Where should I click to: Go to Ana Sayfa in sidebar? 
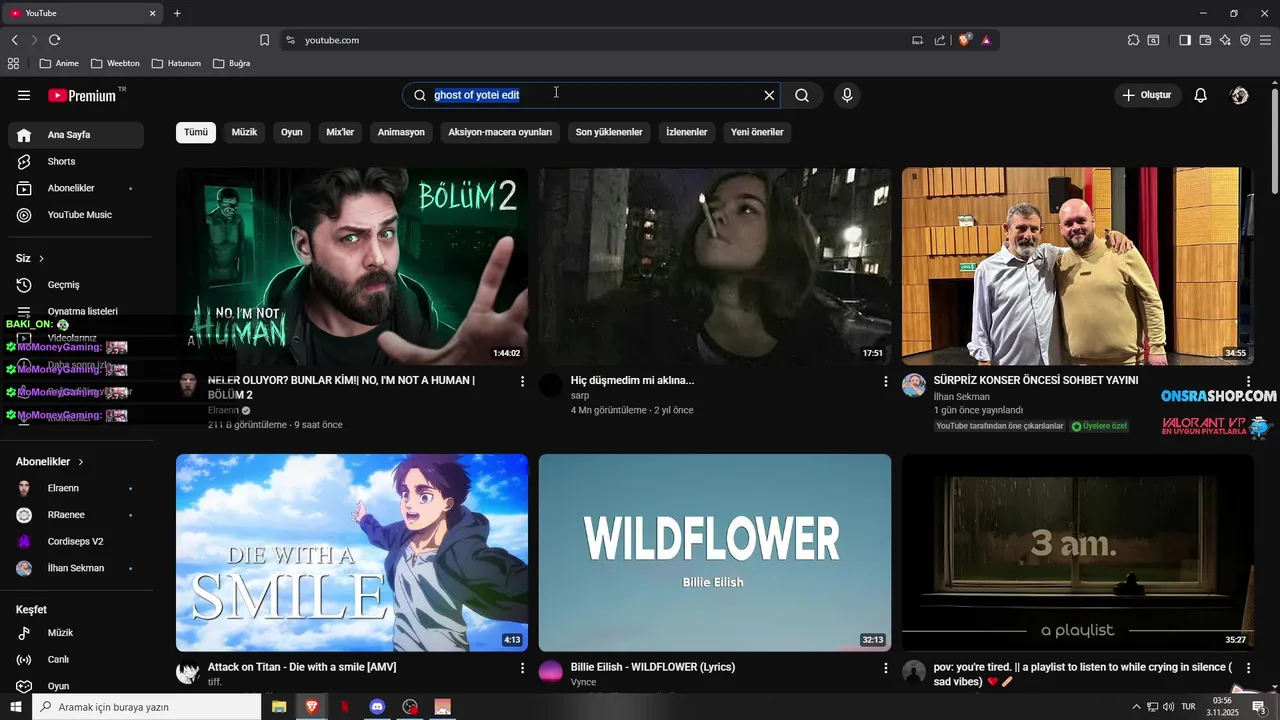click(76, 135)
